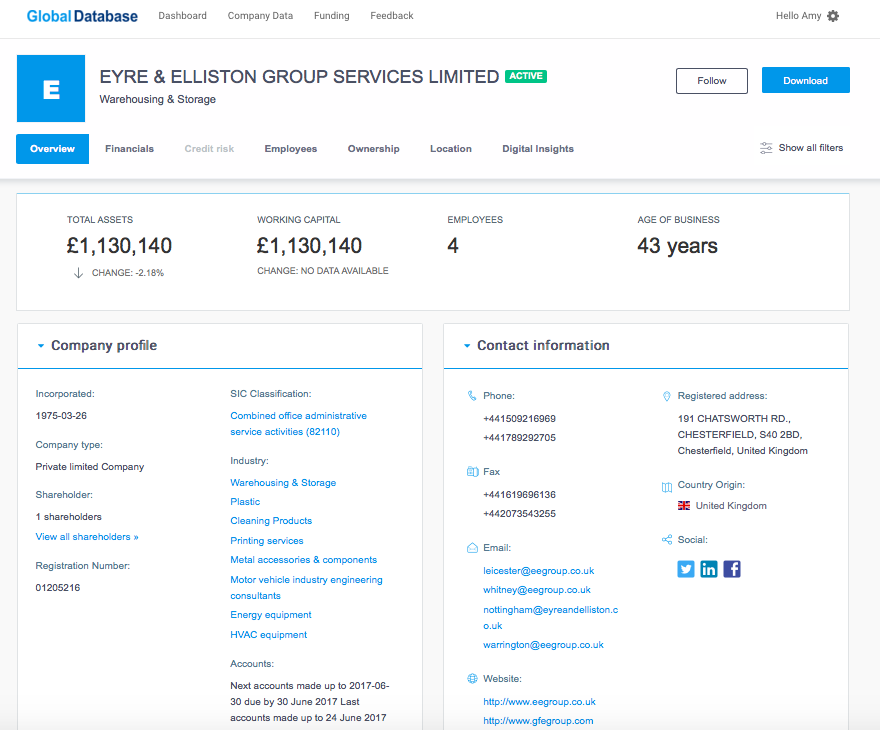The height and width of the screenshot is (730, 880).
Task: Click the 43 years age value
Action: (677, 246)
